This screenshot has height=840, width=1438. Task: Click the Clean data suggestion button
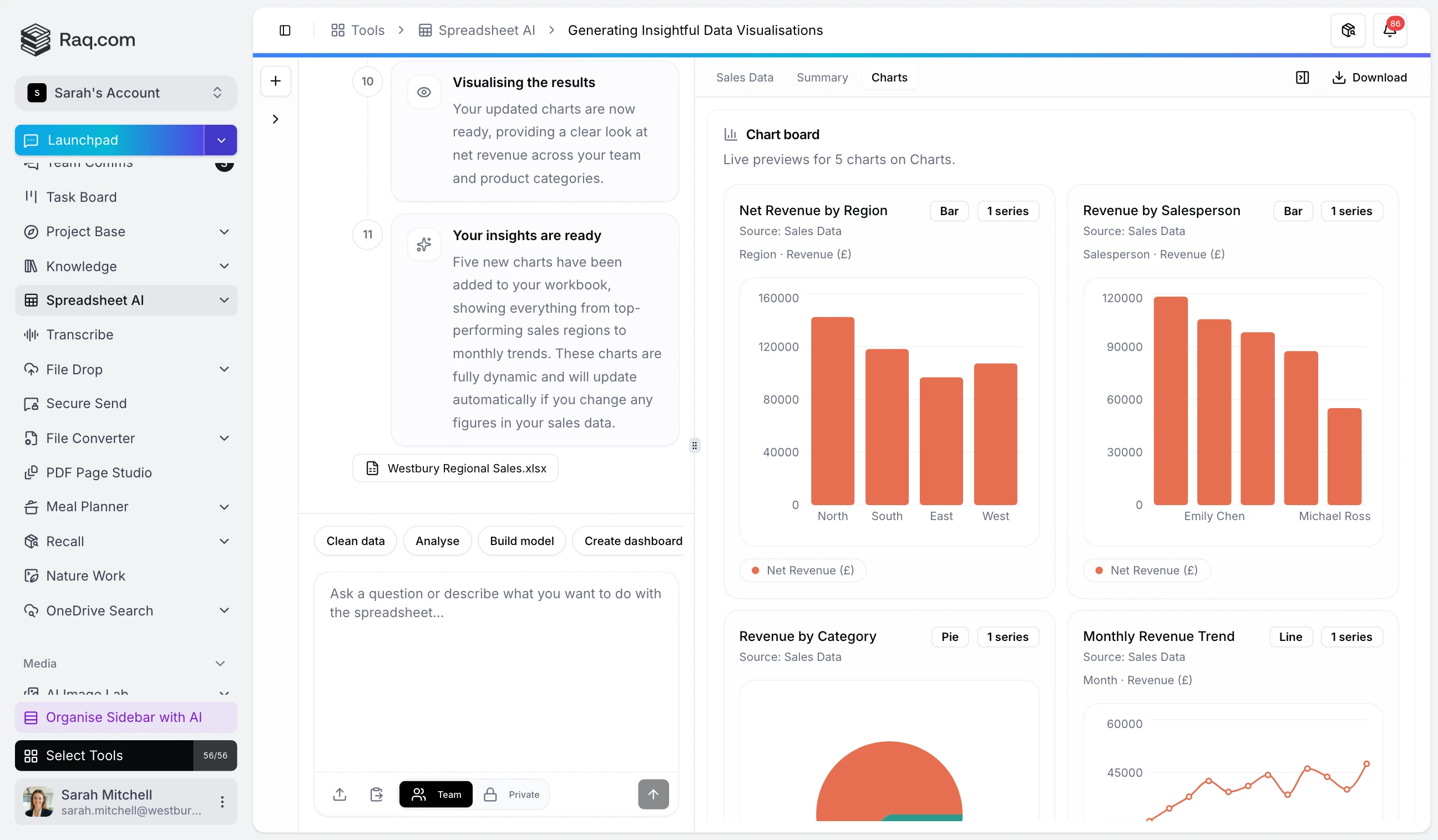(x=355, y=541)
